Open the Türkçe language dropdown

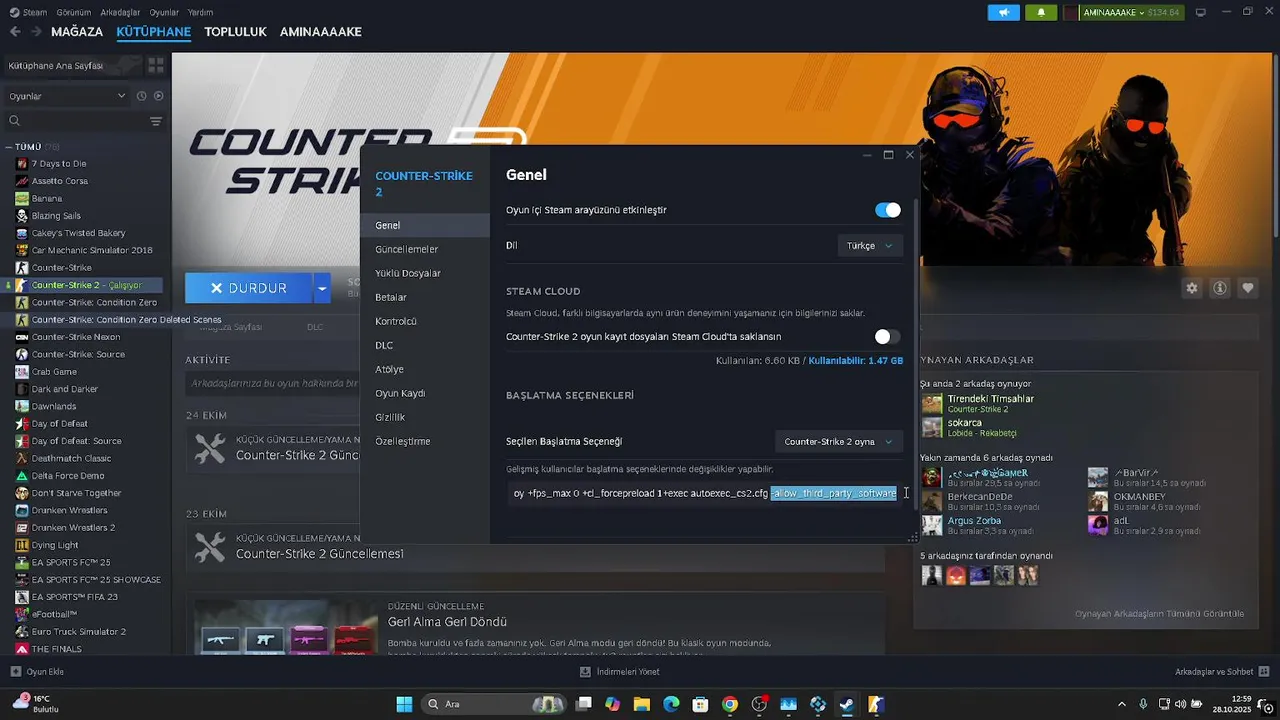870,246
